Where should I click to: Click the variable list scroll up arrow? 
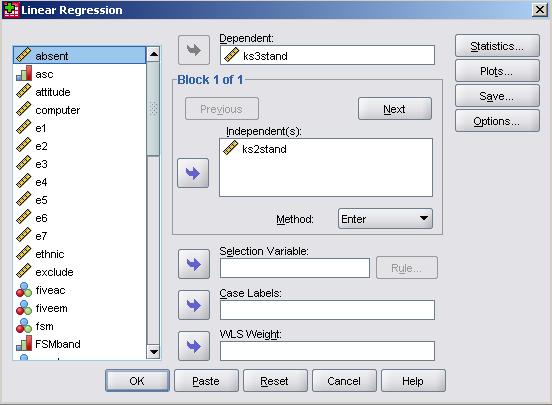coord(153,54)
